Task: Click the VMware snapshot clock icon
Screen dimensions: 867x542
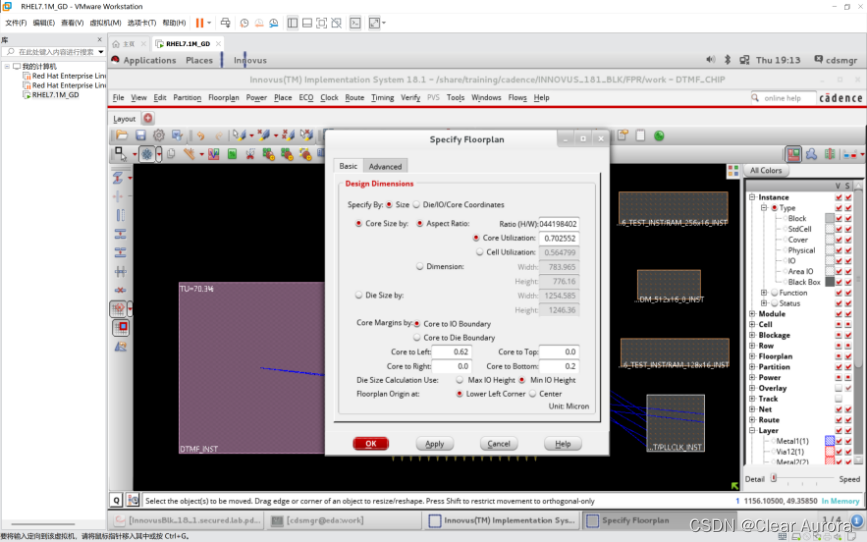Action: point(244,23)
